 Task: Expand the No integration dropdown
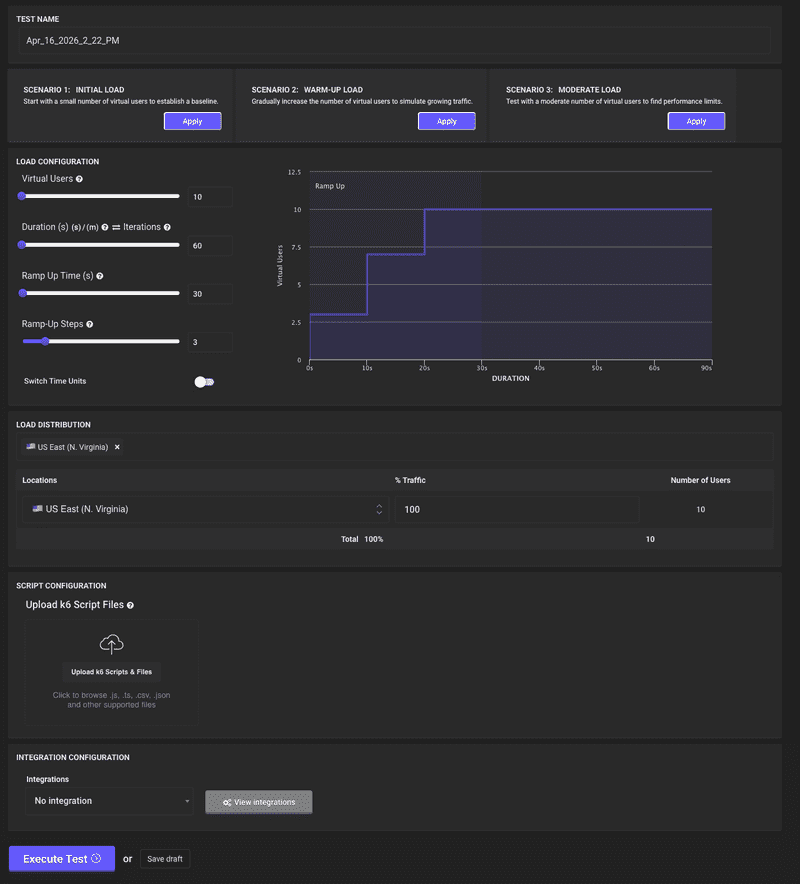tap(110, 801)
